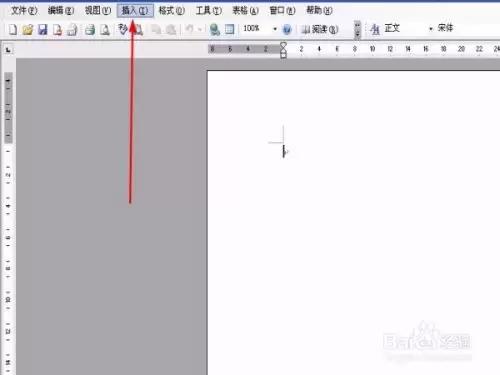Image resolution: width=500 pixels, height=375 pixels.
Task: Open the 格式 menu
Action: click(x=171, y=11)
